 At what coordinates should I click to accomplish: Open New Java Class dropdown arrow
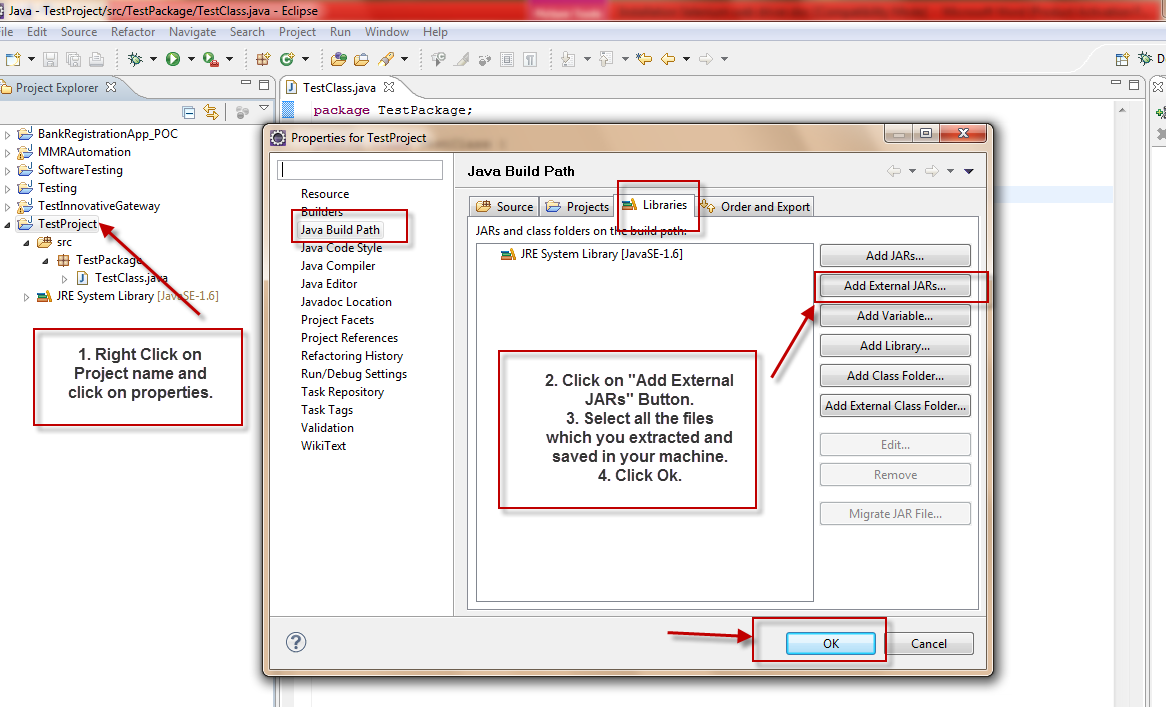click(306, 59)
